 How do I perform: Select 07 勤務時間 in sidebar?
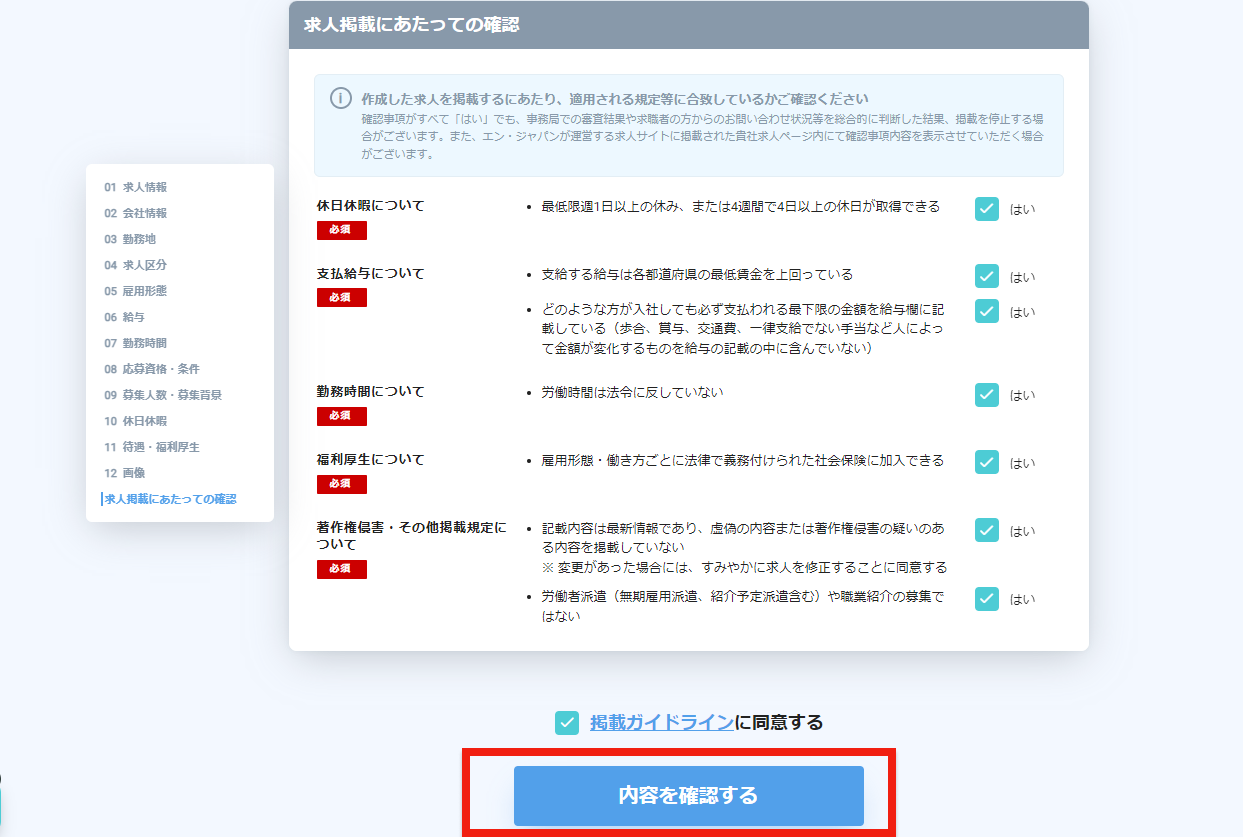[x=135, y=343]
